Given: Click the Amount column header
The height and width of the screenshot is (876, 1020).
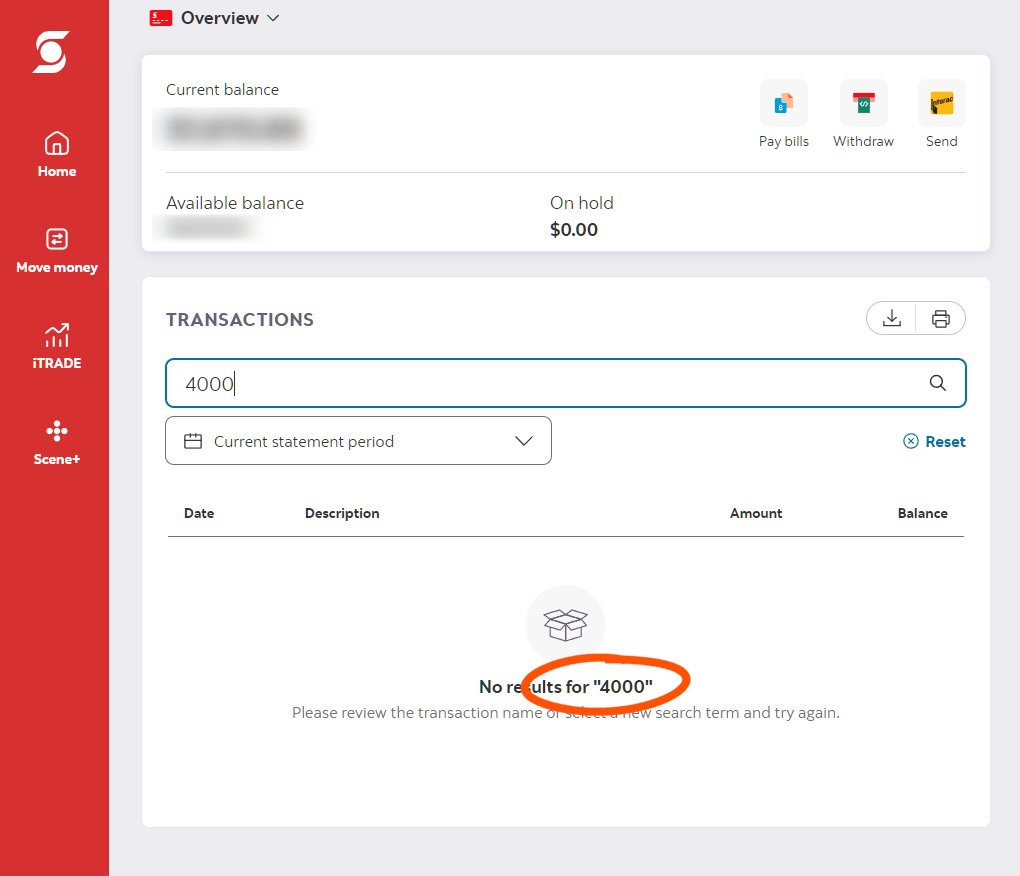Looking at the screenshot, I should (x=756, y=513).
